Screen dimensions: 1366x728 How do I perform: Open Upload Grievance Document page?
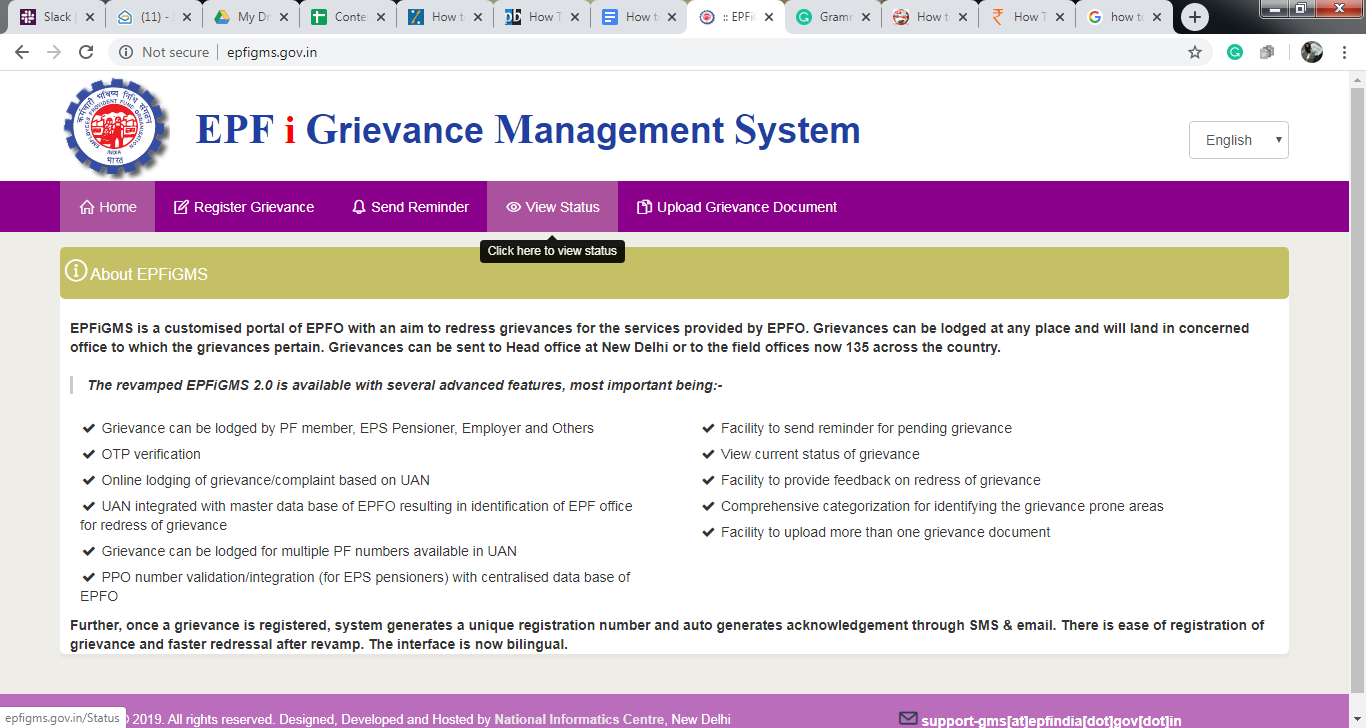[x=737, y=207]
